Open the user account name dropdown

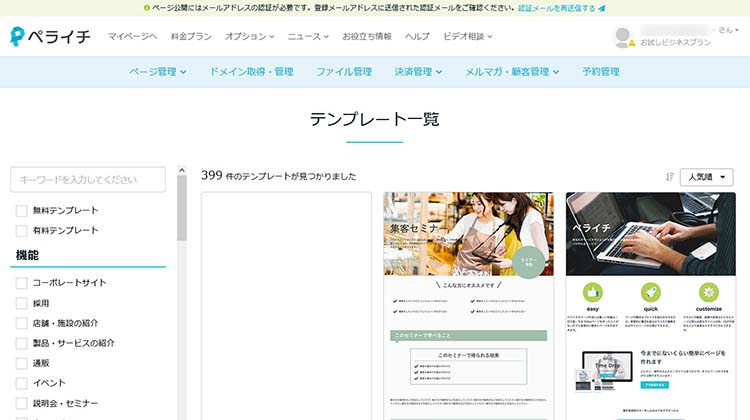[x=689, y=30]
